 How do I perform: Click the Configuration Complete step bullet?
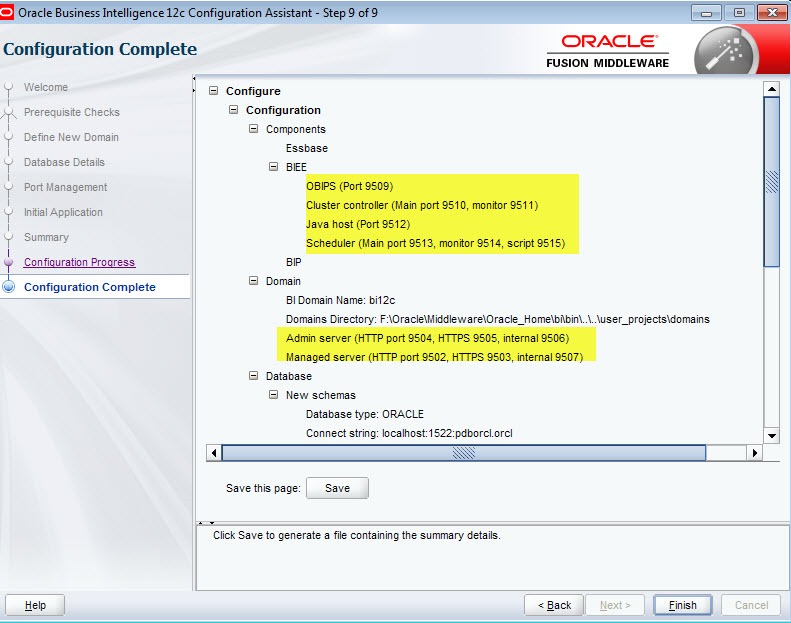(x=9, y=287)
